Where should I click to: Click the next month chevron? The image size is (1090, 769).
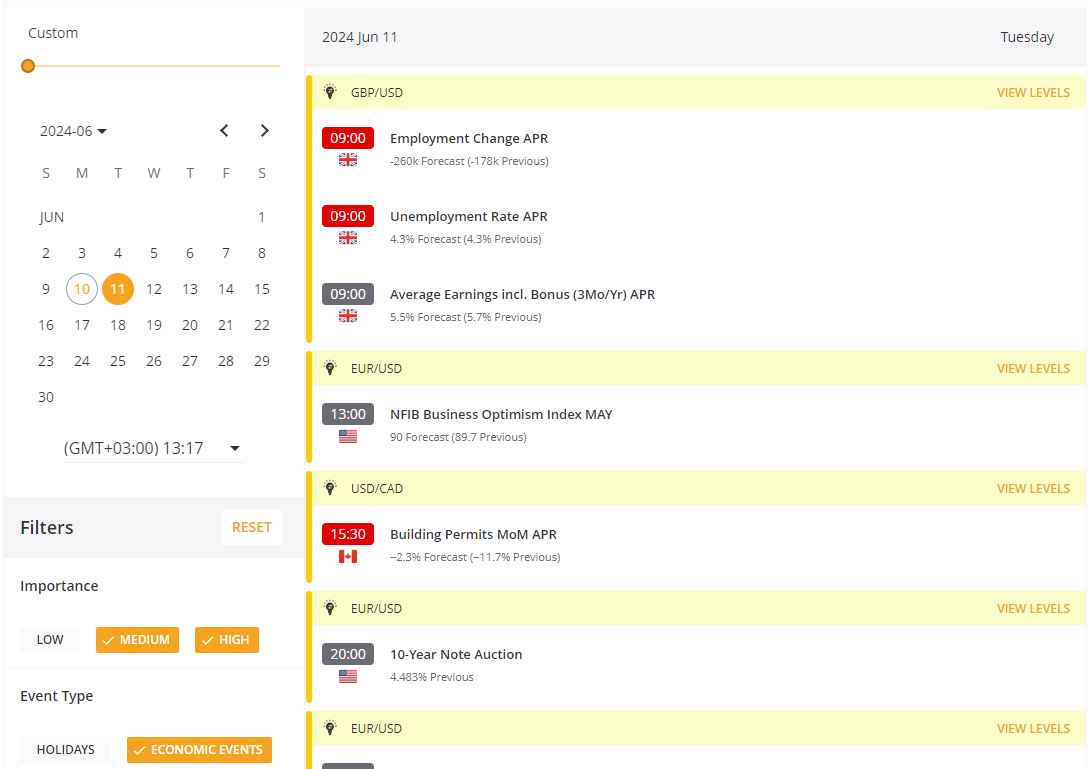[264, 130]
